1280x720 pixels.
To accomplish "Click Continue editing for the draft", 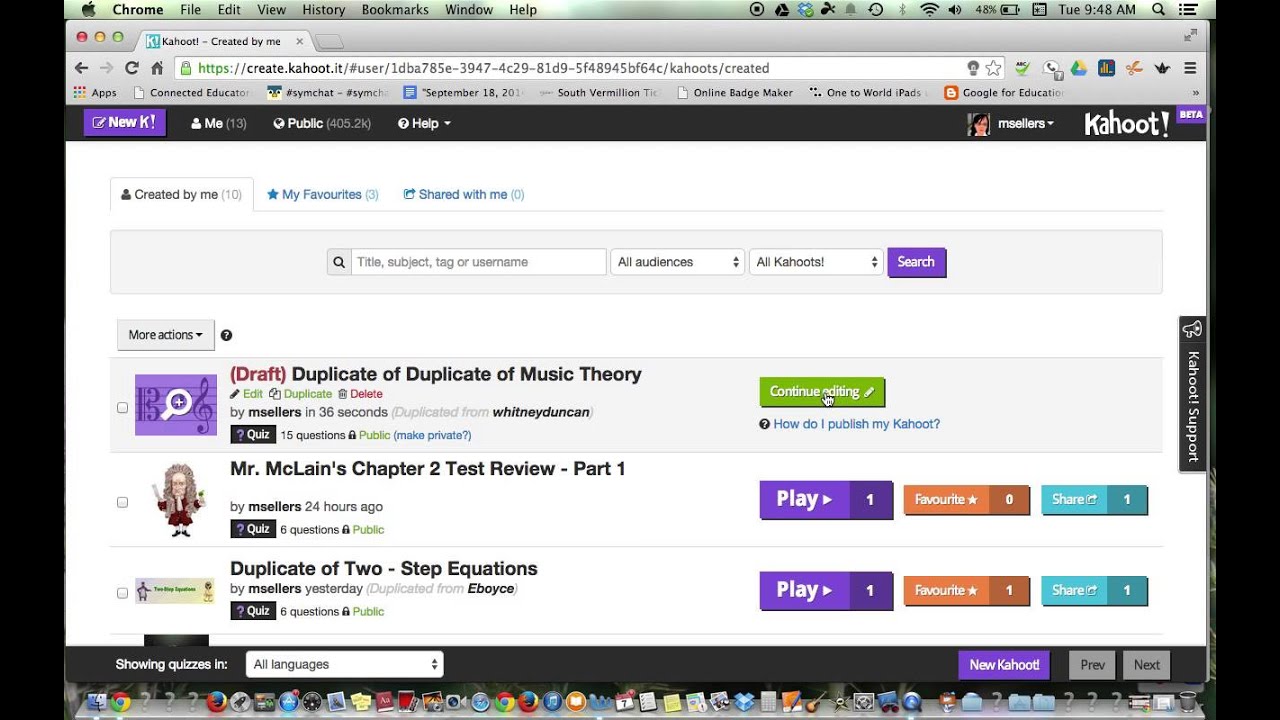I will point(822,392).
